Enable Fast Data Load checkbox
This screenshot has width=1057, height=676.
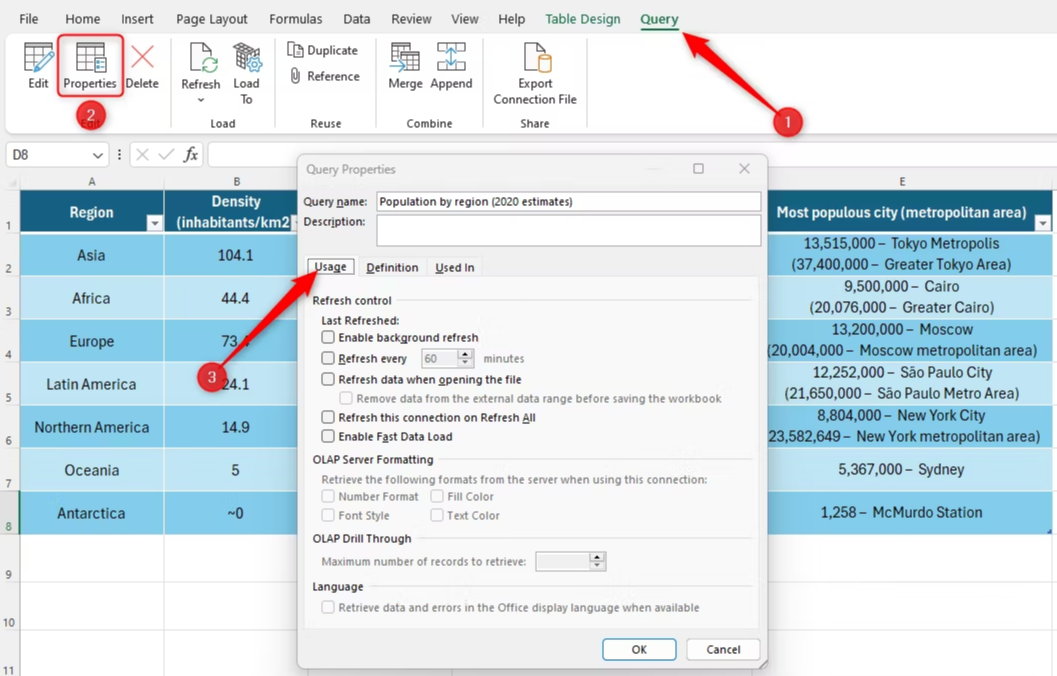(x=328, y=436)
